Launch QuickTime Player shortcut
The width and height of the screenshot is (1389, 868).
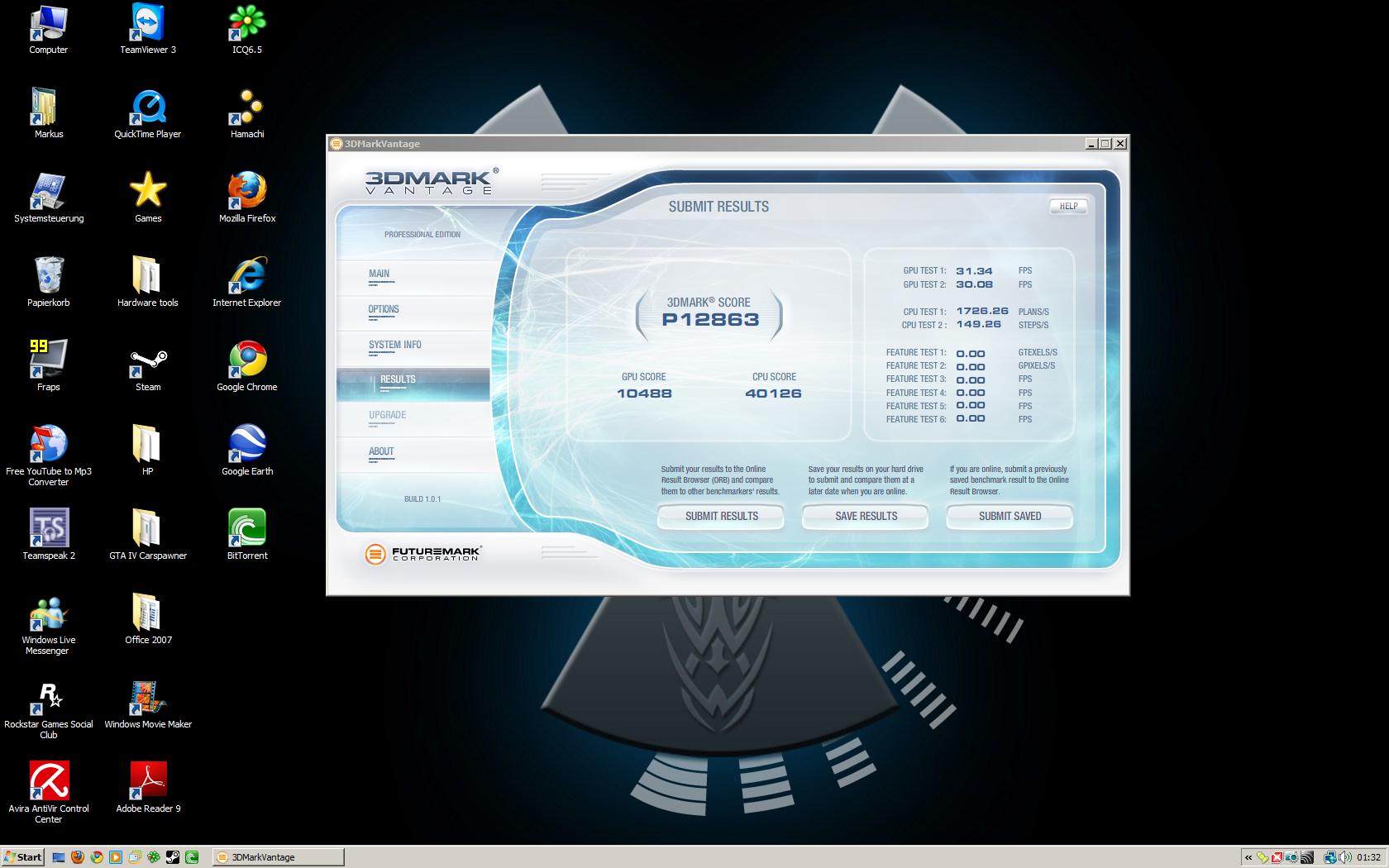(x=148, y=113)
